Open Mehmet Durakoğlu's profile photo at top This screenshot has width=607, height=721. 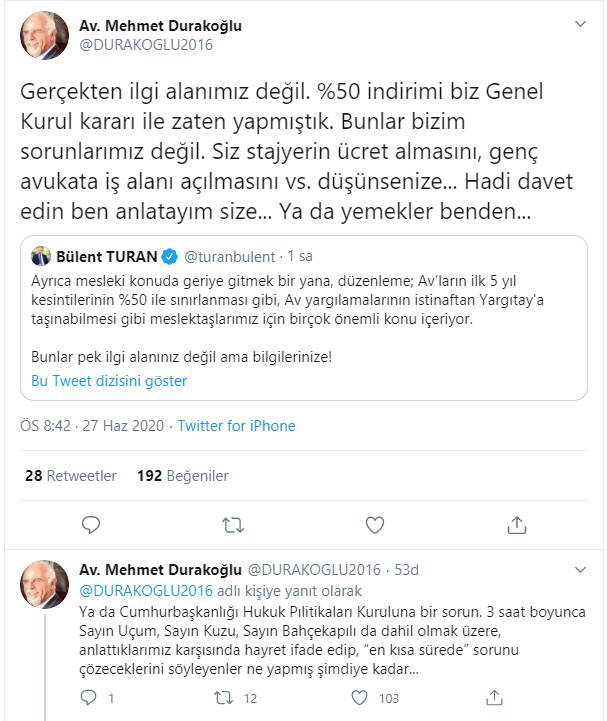[45, 36]
